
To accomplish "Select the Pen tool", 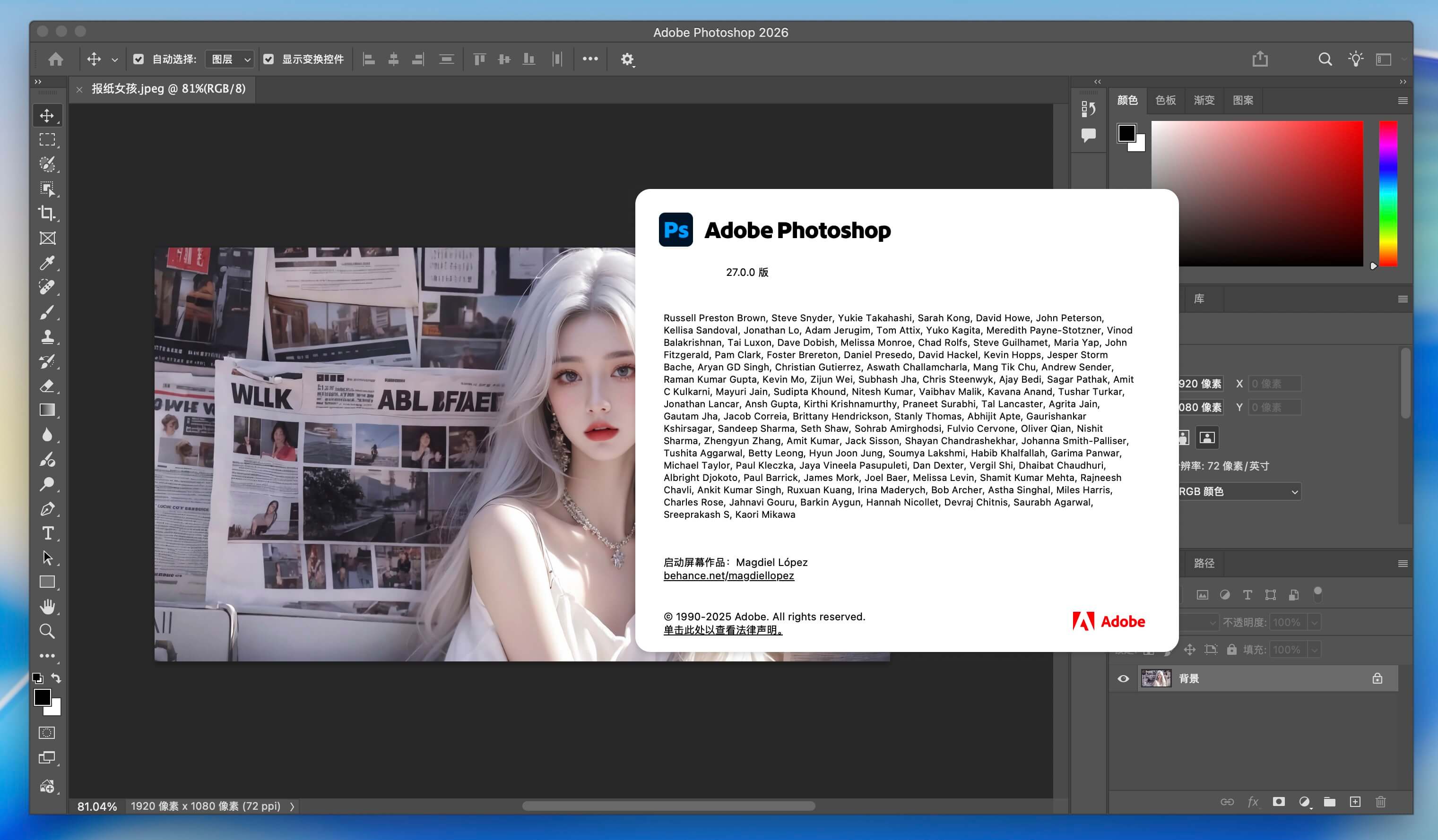I will (47, 509).
